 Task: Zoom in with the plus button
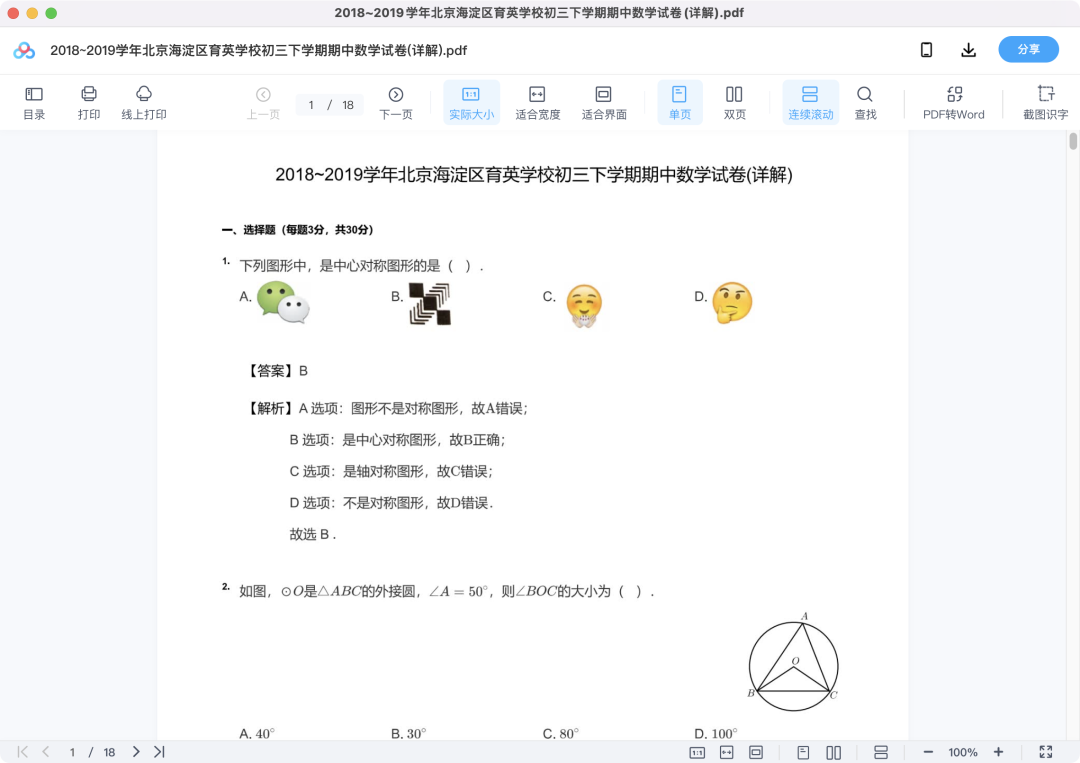point(998,752)
